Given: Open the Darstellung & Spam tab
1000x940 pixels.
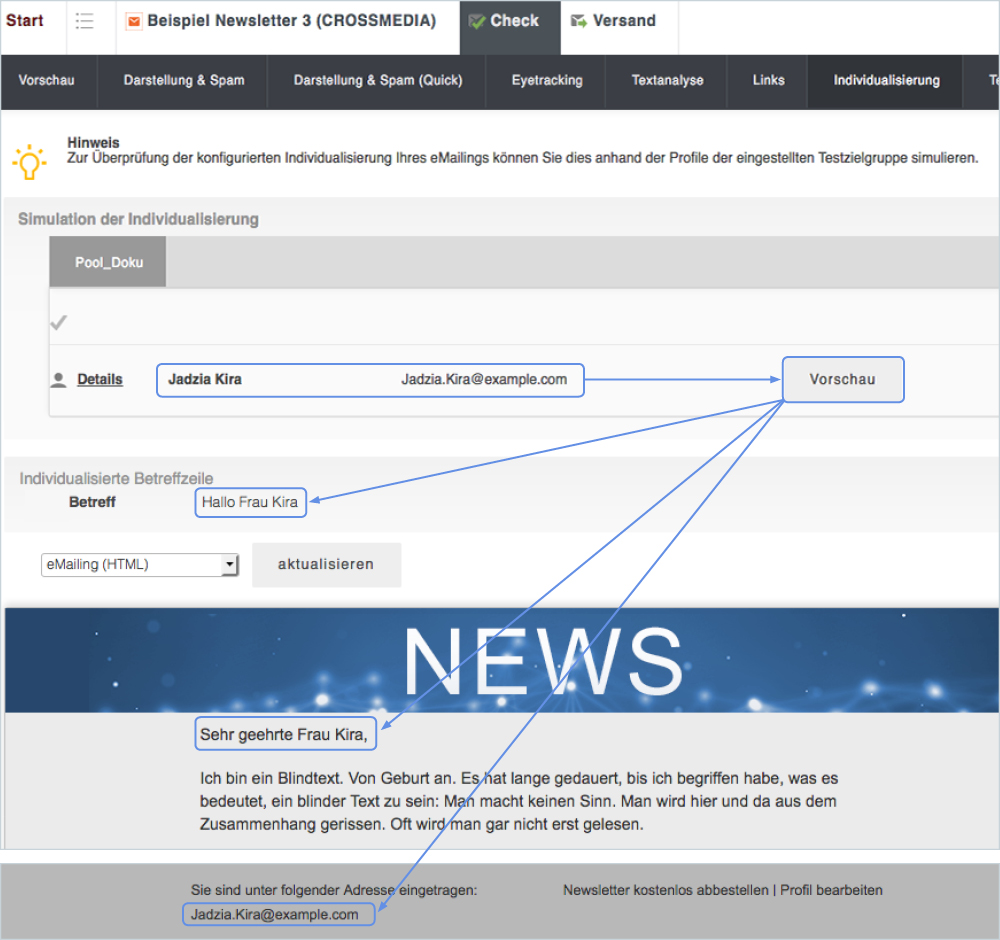Looking at the screenshot, I should 184,81.
